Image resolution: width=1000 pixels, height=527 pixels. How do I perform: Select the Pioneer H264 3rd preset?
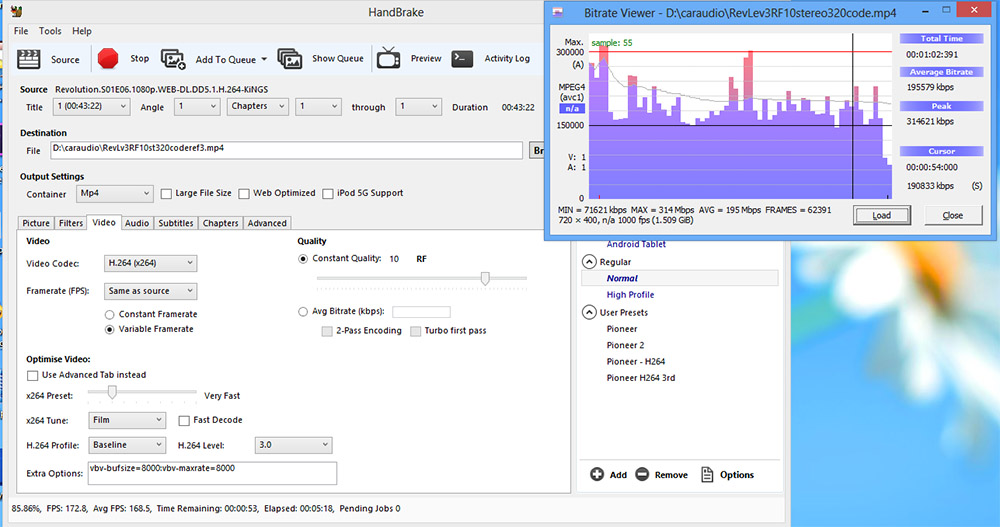click(x=640, y=378)
